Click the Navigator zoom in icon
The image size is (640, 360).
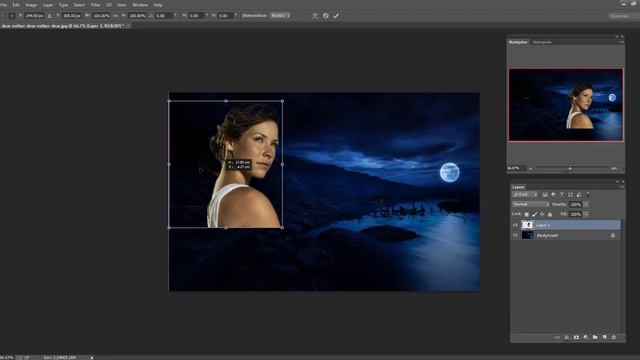614,168
